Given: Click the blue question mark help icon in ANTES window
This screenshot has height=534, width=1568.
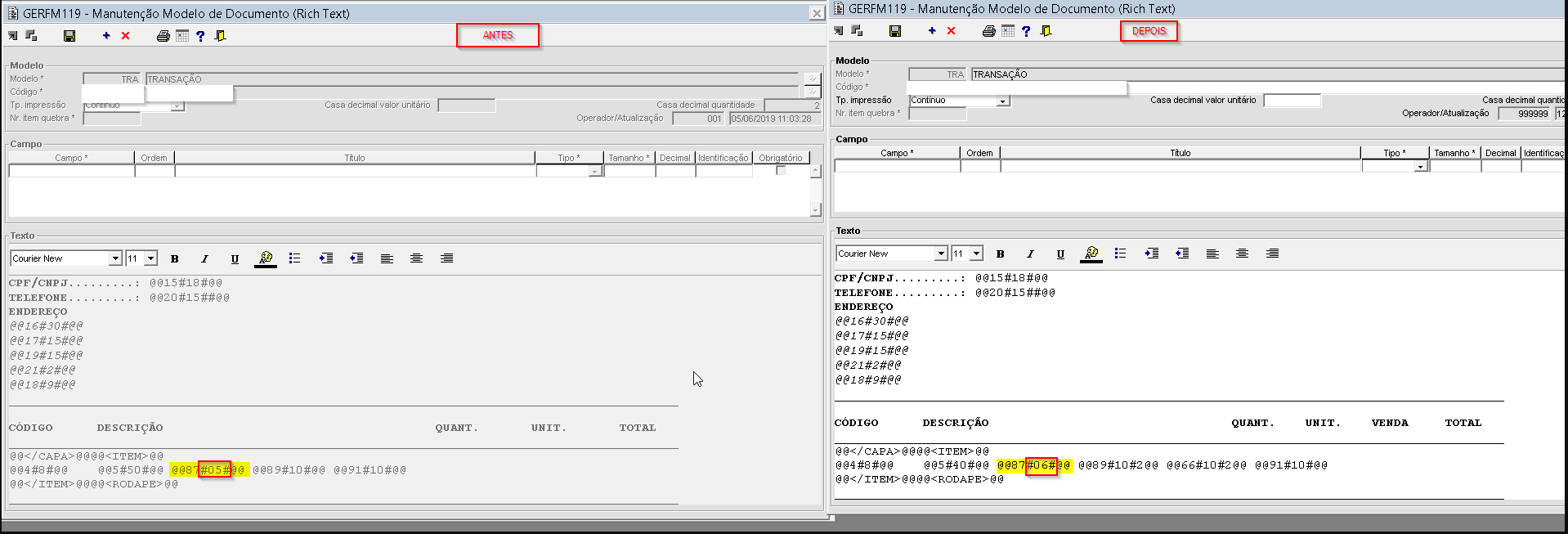Looking at the screenshot, I should point(200,36).
